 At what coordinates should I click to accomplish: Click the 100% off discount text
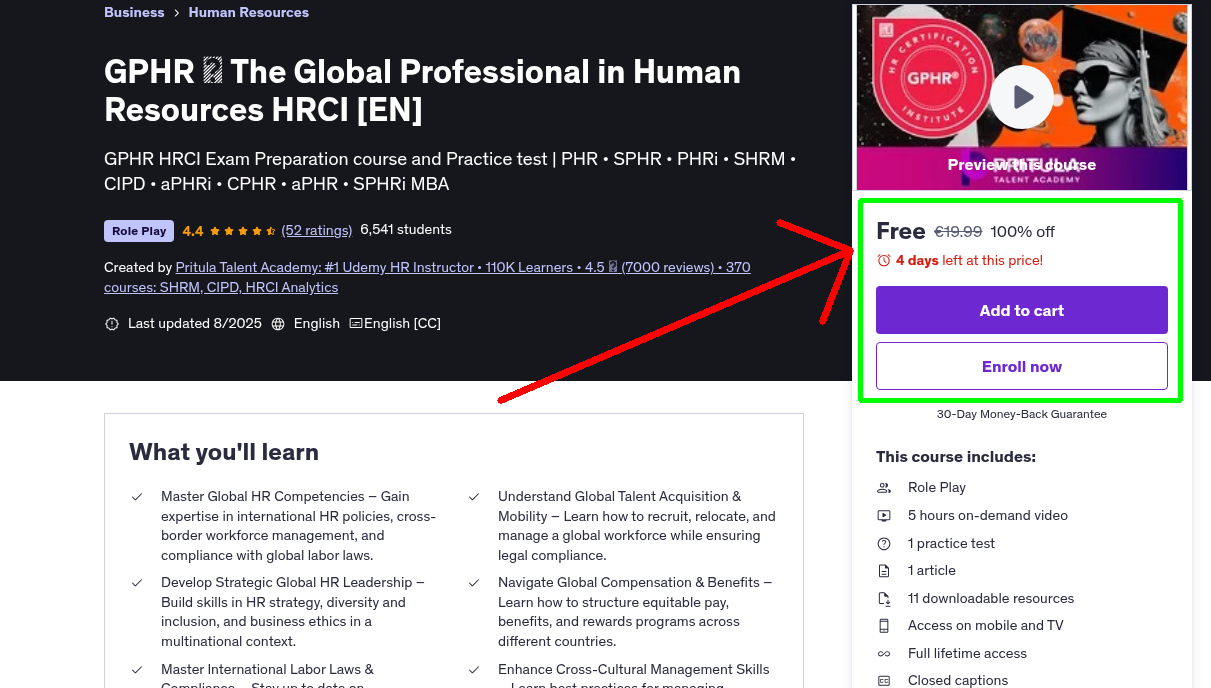(x=1023, y=231)
